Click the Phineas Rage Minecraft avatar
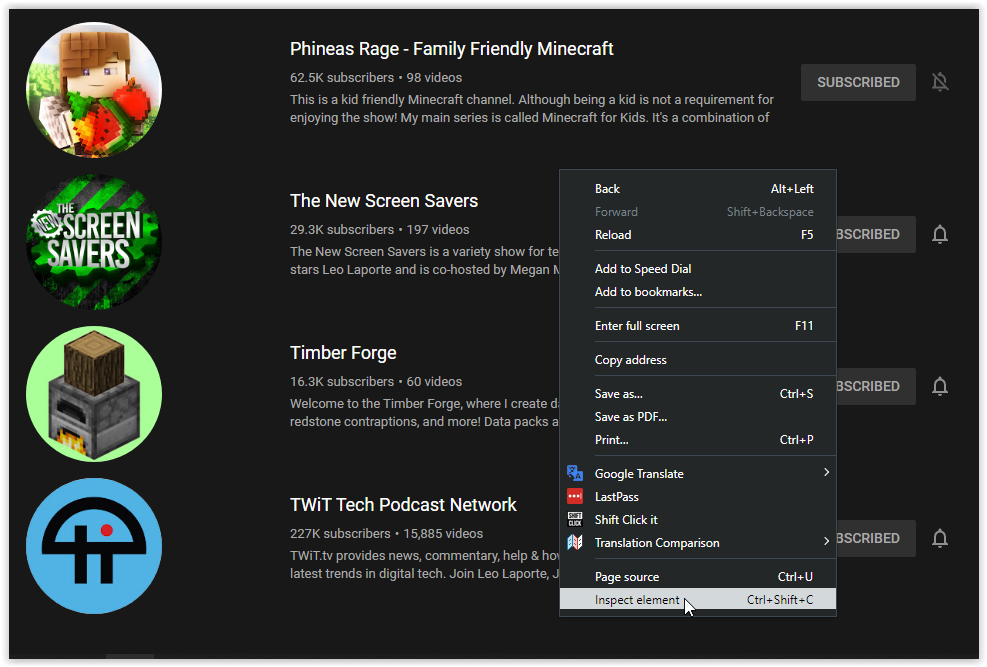 93,90
